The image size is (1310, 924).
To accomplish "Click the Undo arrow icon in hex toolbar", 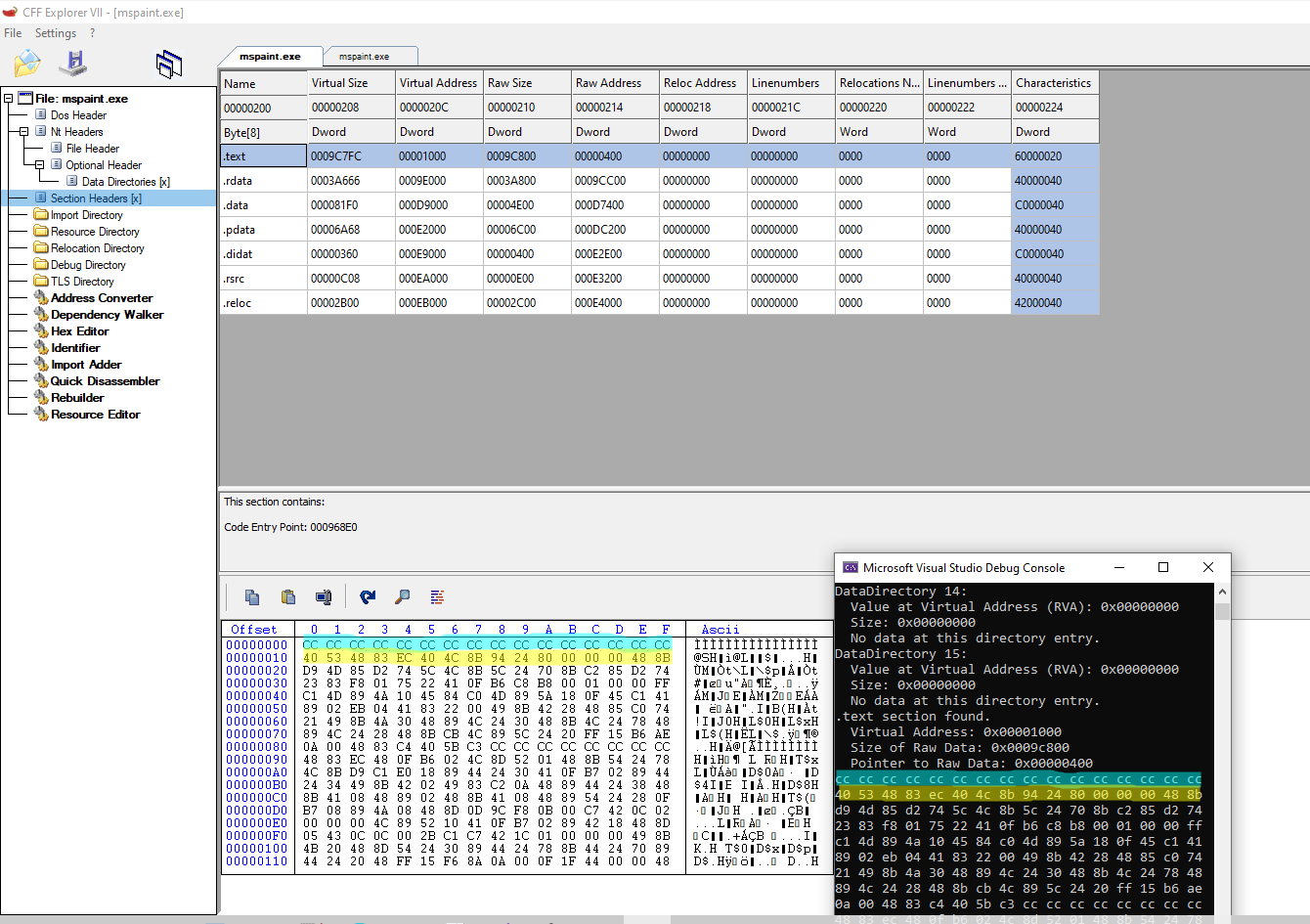I will point(368,596).
